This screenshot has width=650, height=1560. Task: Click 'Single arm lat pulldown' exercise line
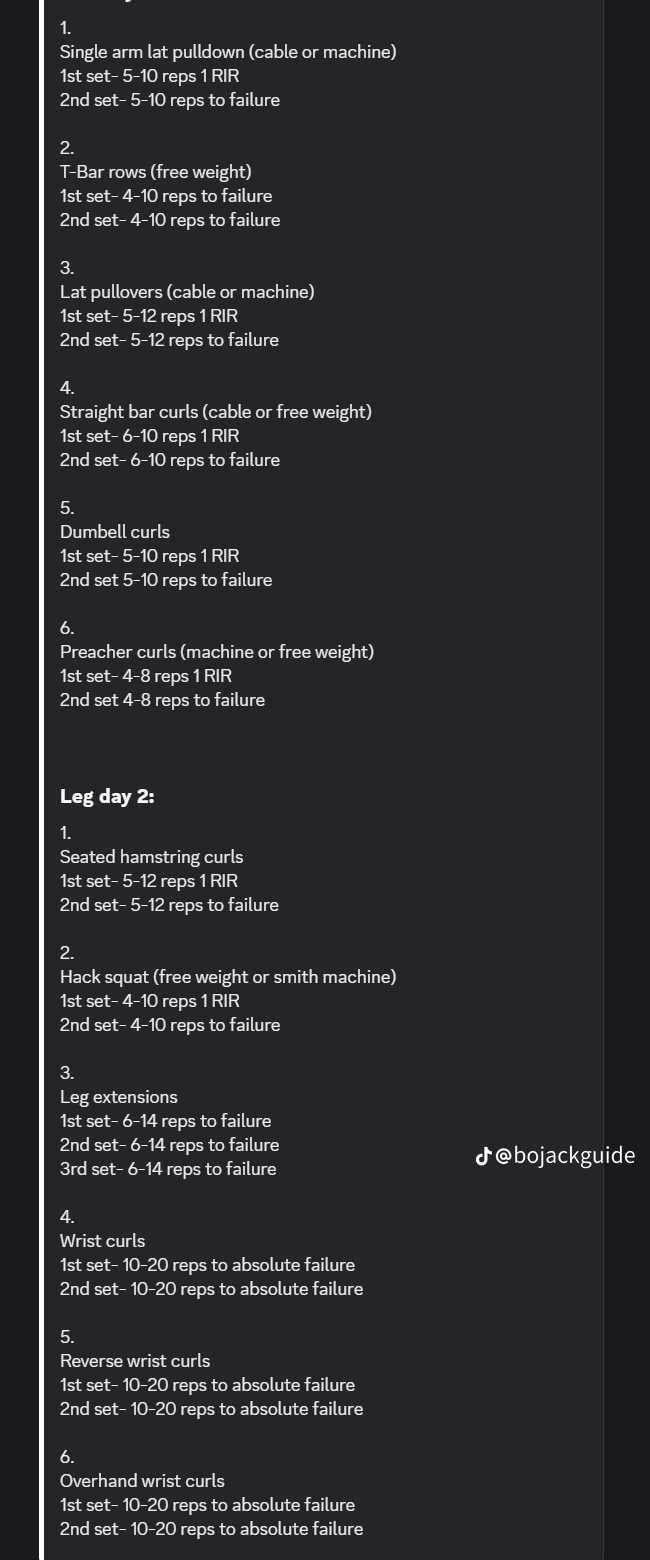click(x=227, y=52)
